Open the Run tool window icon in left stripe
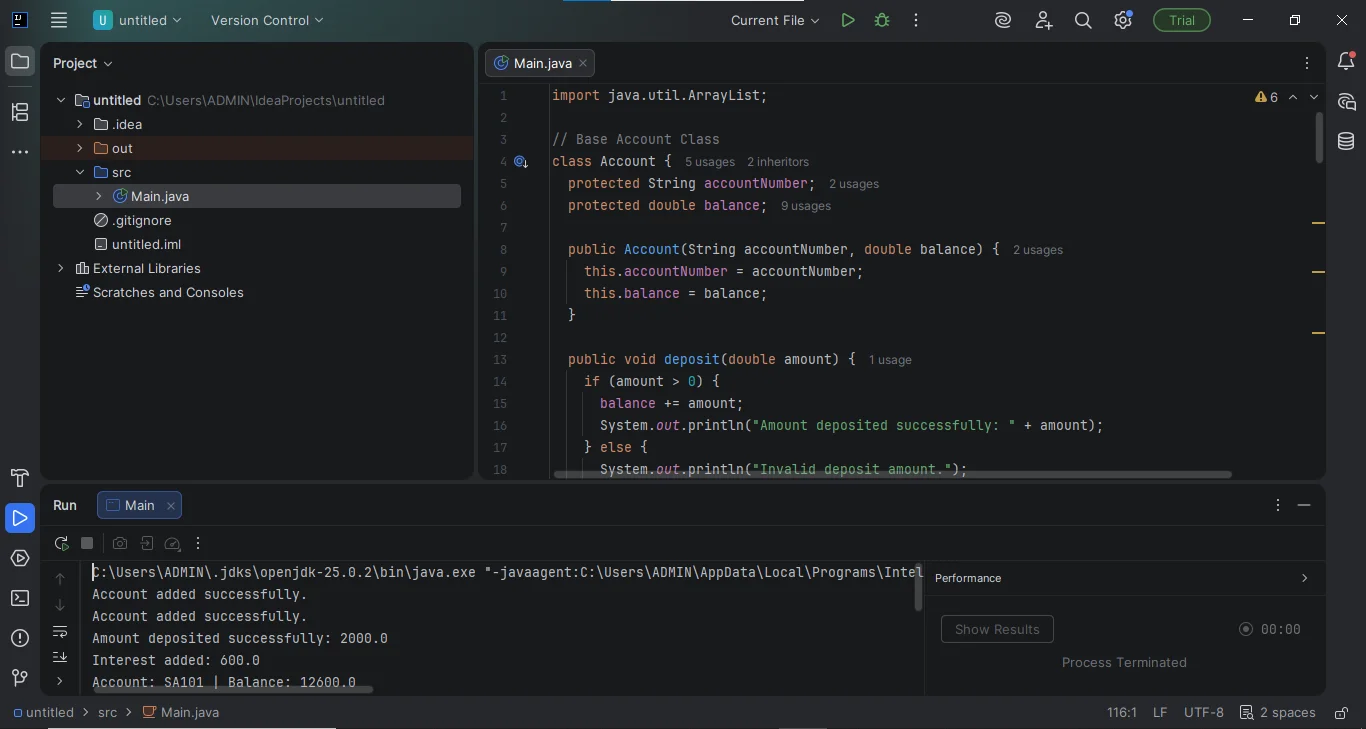 click(x=20, y=518)
